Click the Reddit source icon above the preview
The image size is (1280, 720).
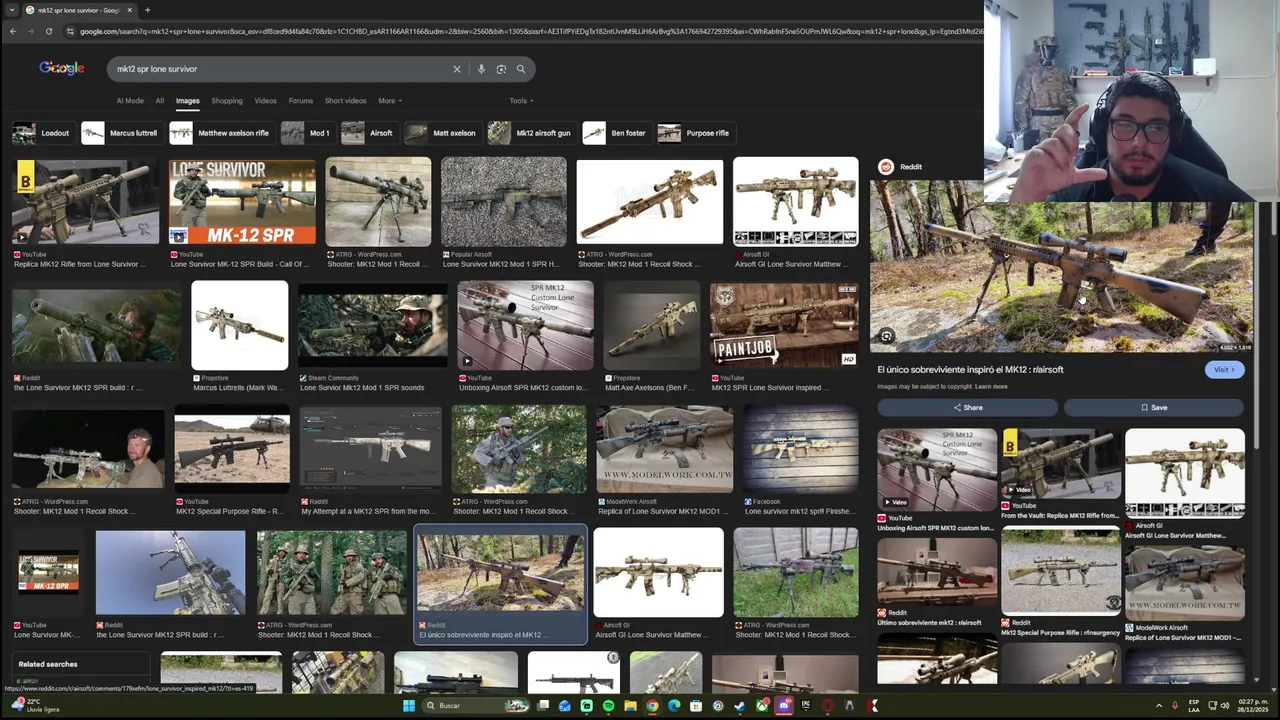pos(886,167)
